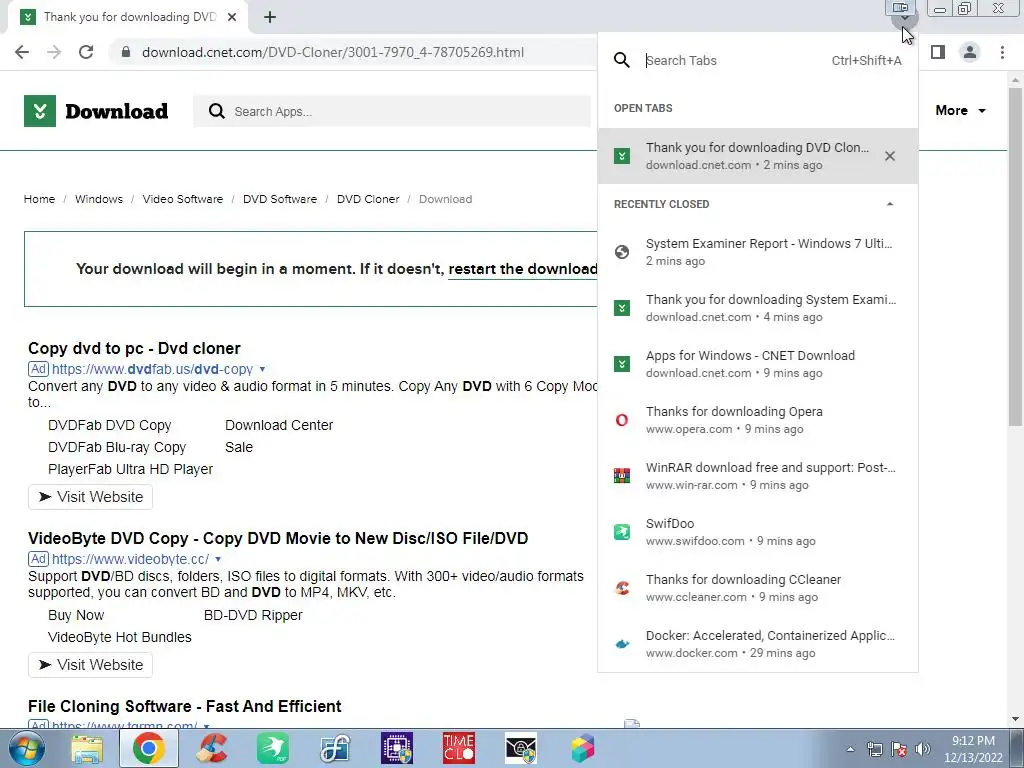Click Download Center sitelink
Viewport: 1024px width, 768px height.
click(x=279, y=425)
